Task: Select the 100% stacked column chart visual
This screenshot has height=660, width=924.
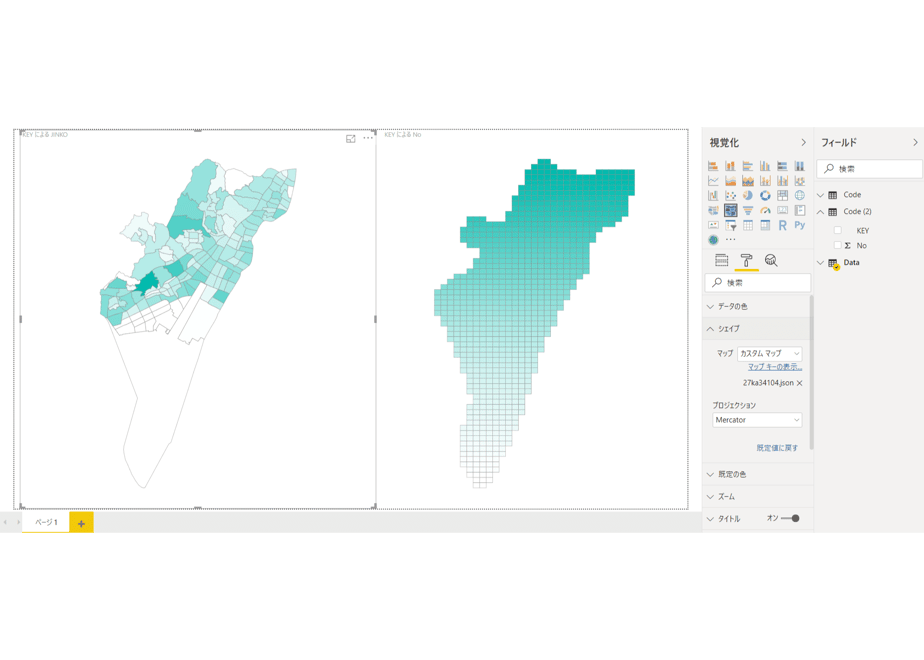Action: [x=800, y=166]
